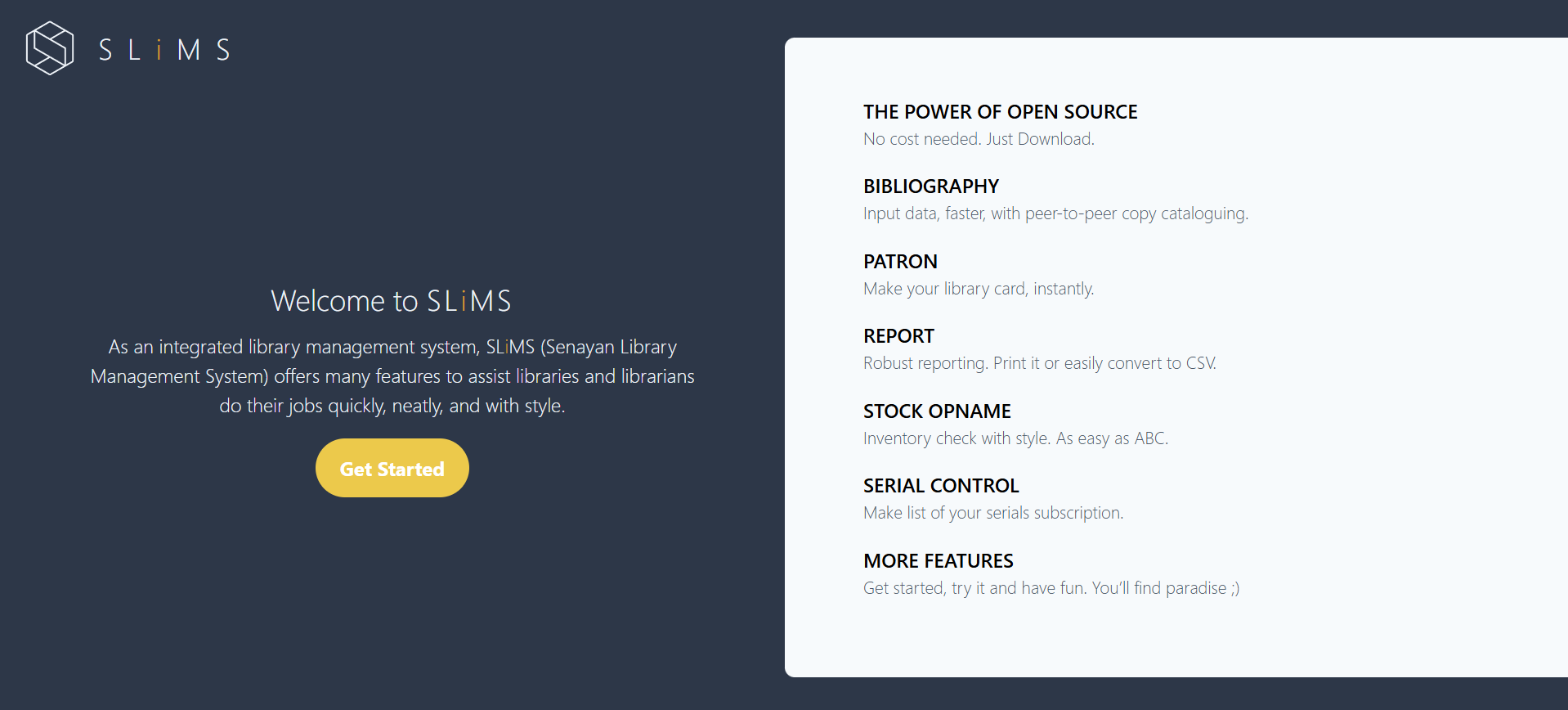
Task: Click "Inventory check with style" description
Action: coord(1015,438)
